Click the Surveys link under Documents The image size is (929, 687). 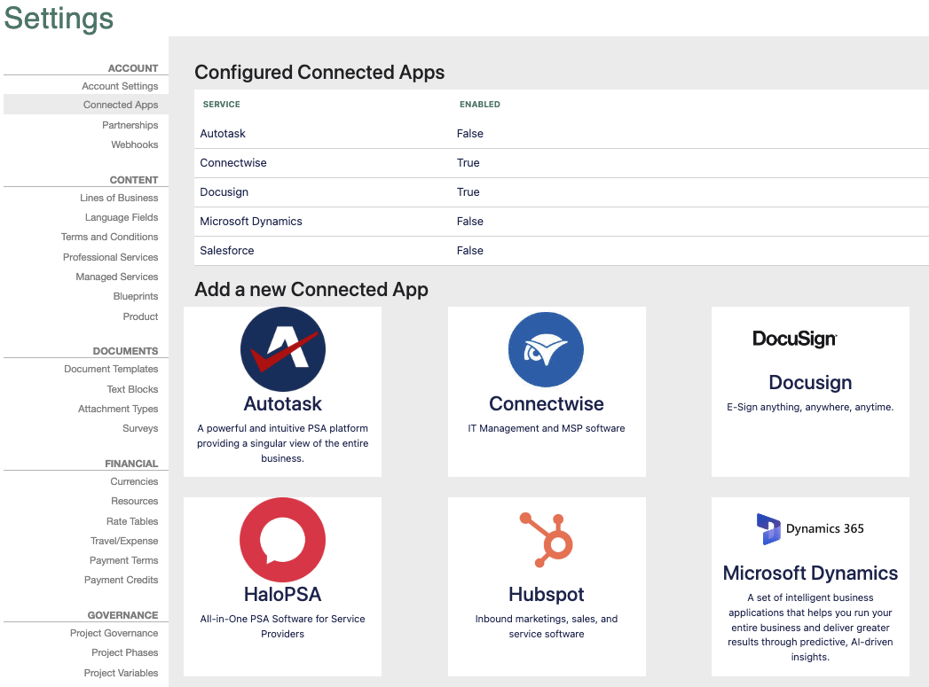click(141, 428)
